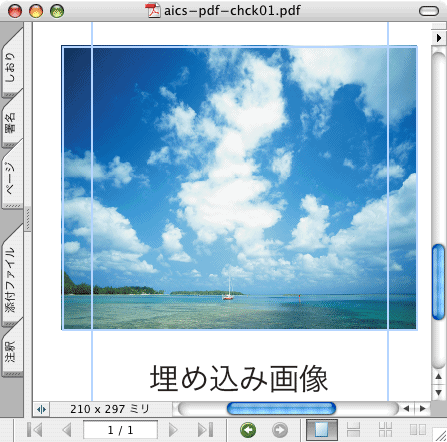
Task: Open the しおり bookmarks tab
Action: coord(12,65)
